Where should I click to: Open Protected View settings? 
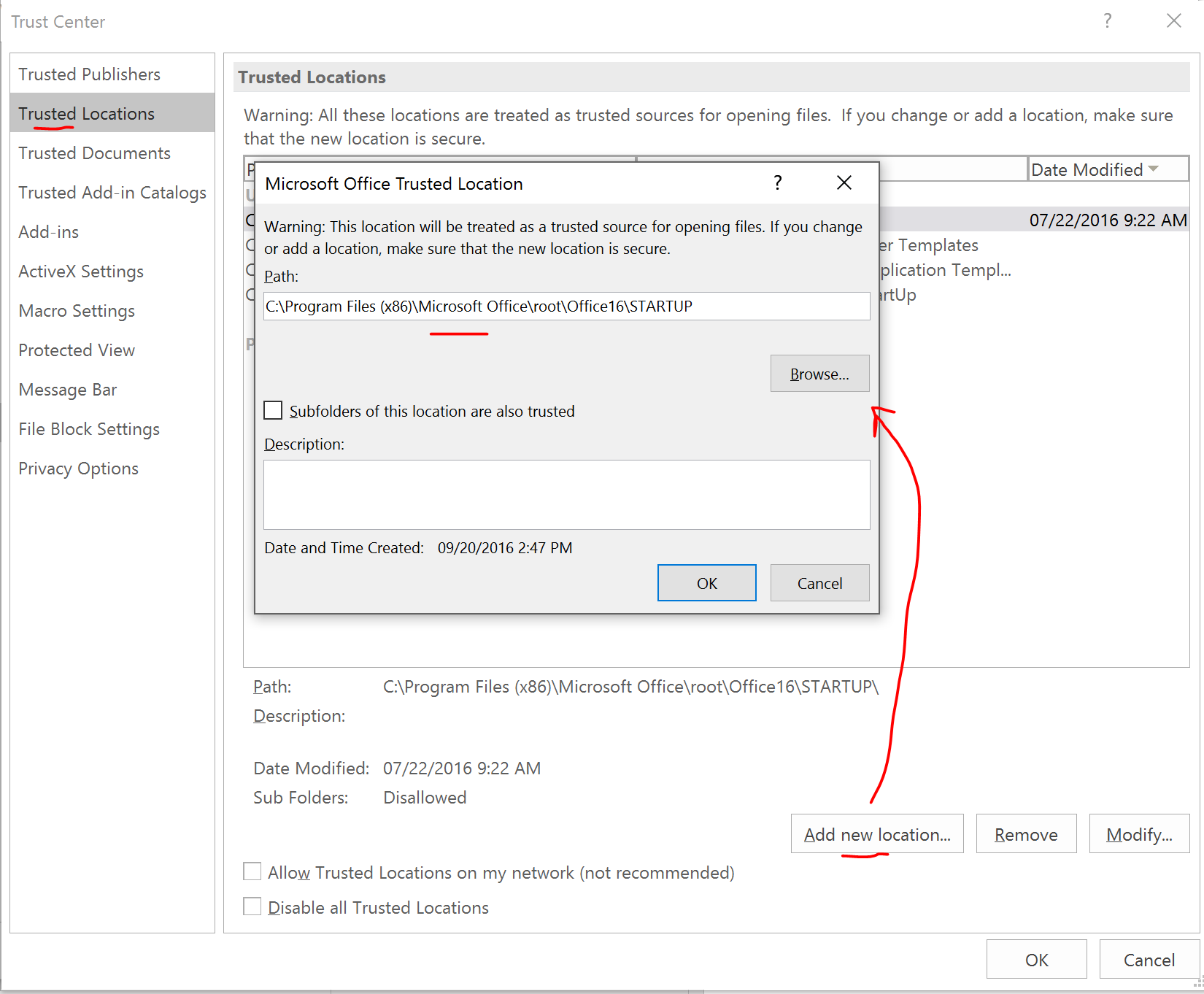[112, 350]
